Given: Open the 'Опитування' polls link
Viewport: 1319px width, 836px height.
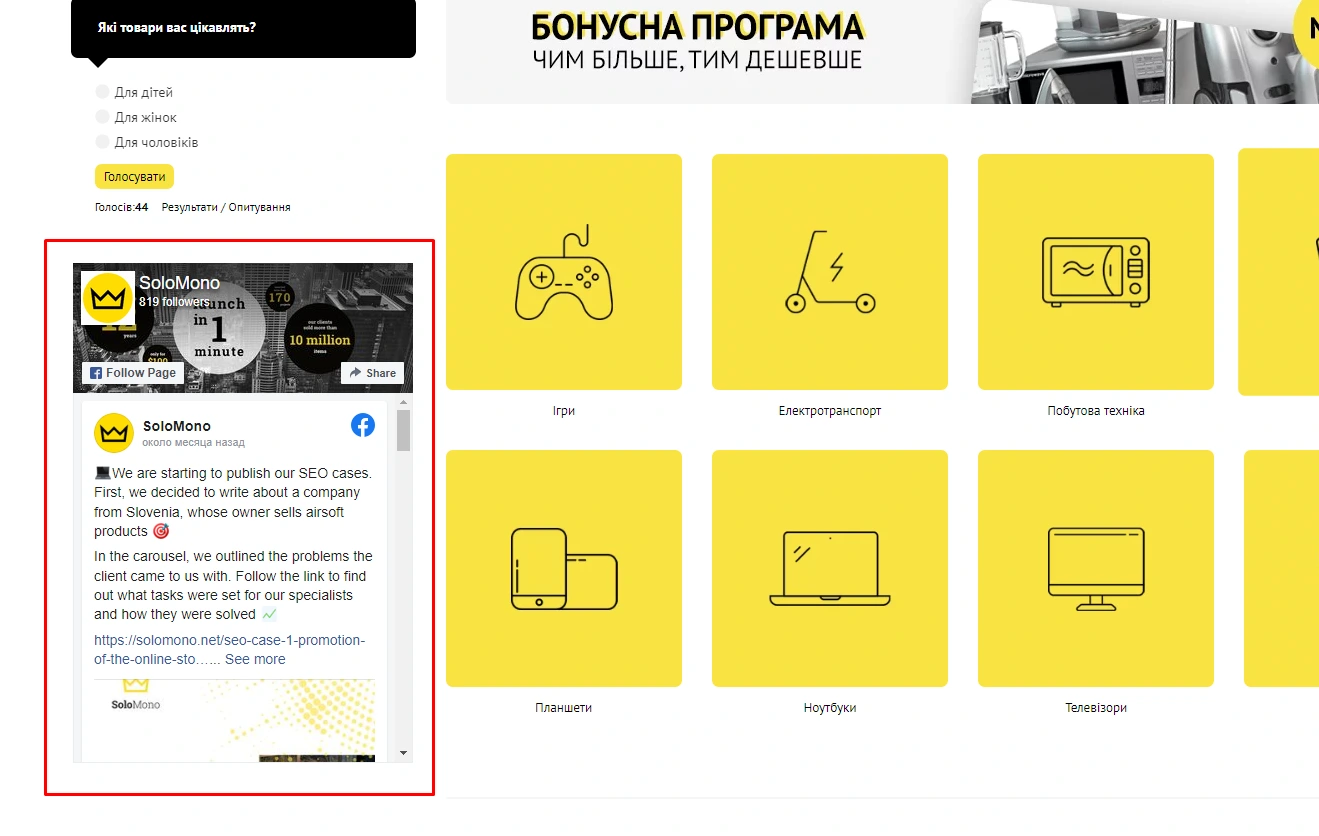Looking at the screenshot, I should point(260,207).
